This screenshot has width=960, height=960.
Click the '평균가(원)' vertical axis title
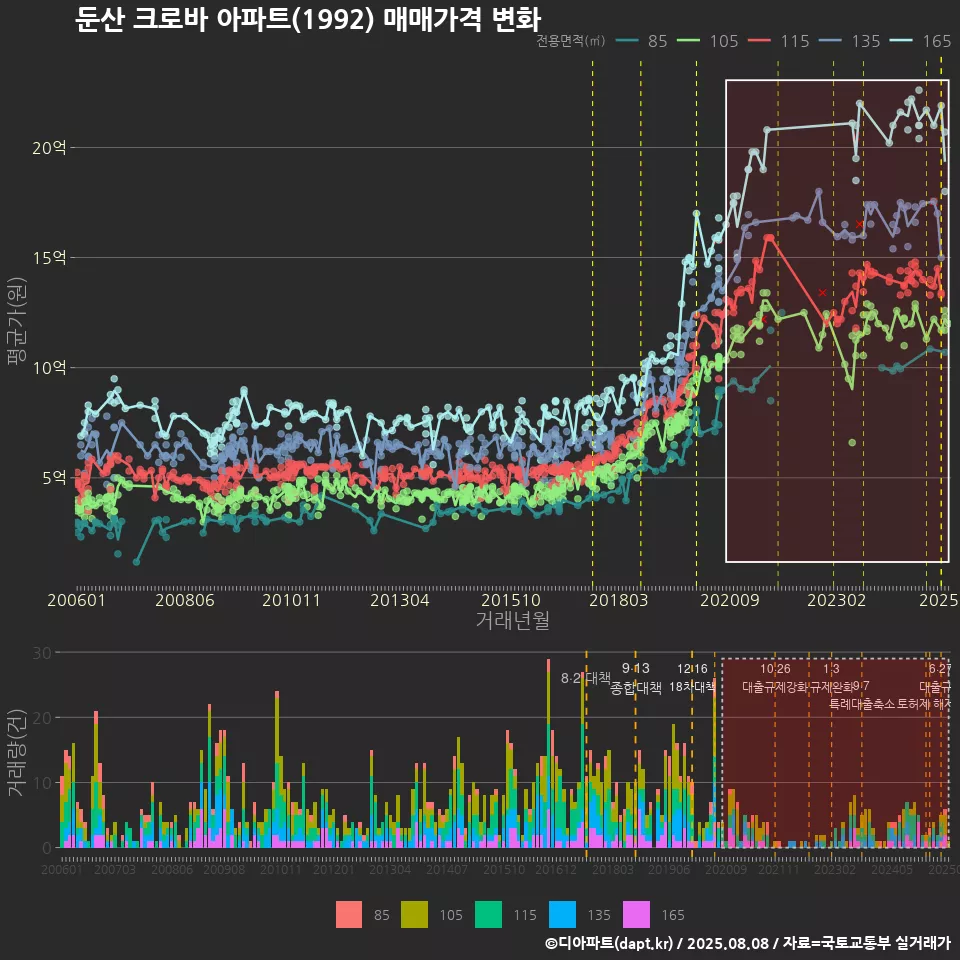coord(17,321)
